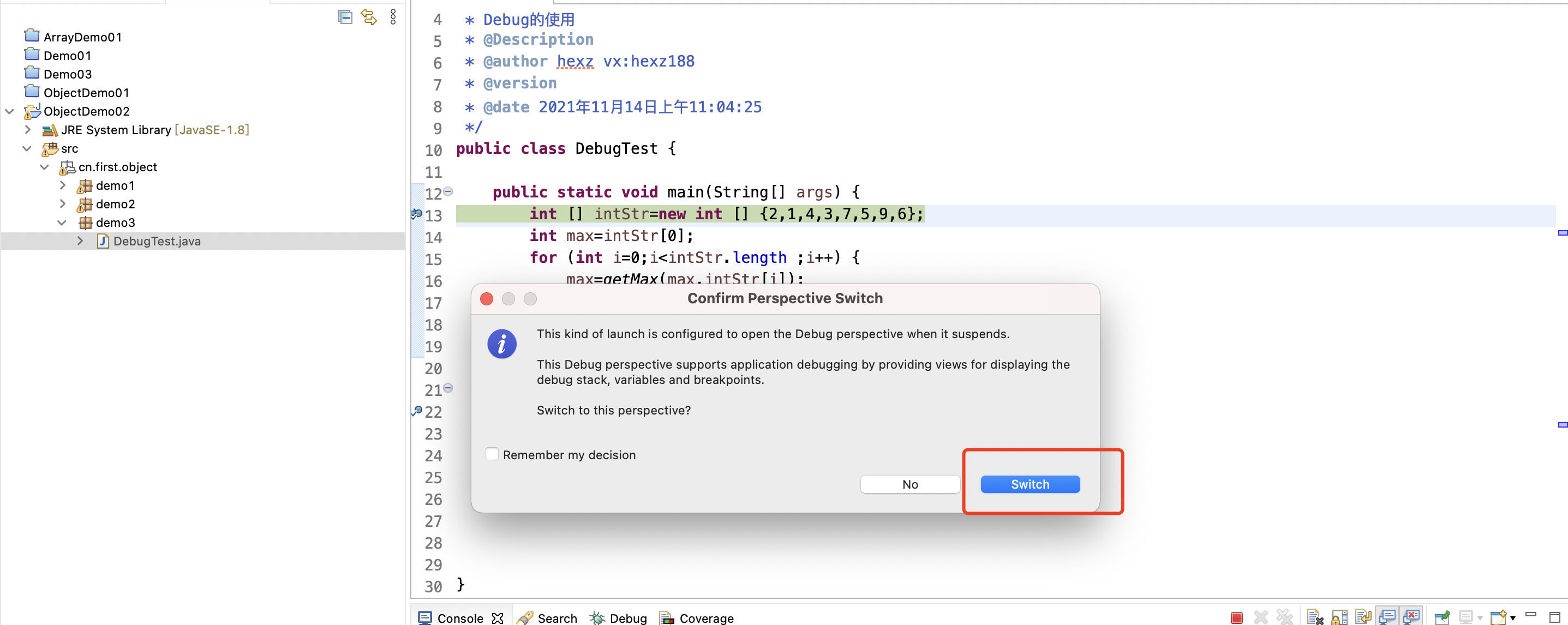Viewport: 1568px width, 625px height.
Task: Switch to the Debug tab in bottom panel
Action: [x=619, y=618]
